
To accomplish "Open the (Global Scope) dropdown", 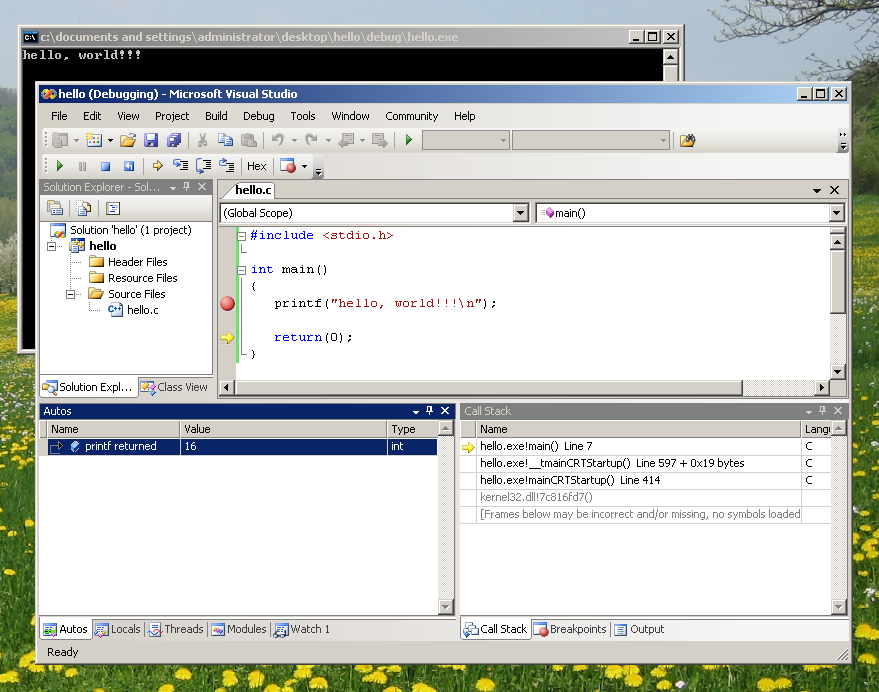I will (x=520, y=213).
